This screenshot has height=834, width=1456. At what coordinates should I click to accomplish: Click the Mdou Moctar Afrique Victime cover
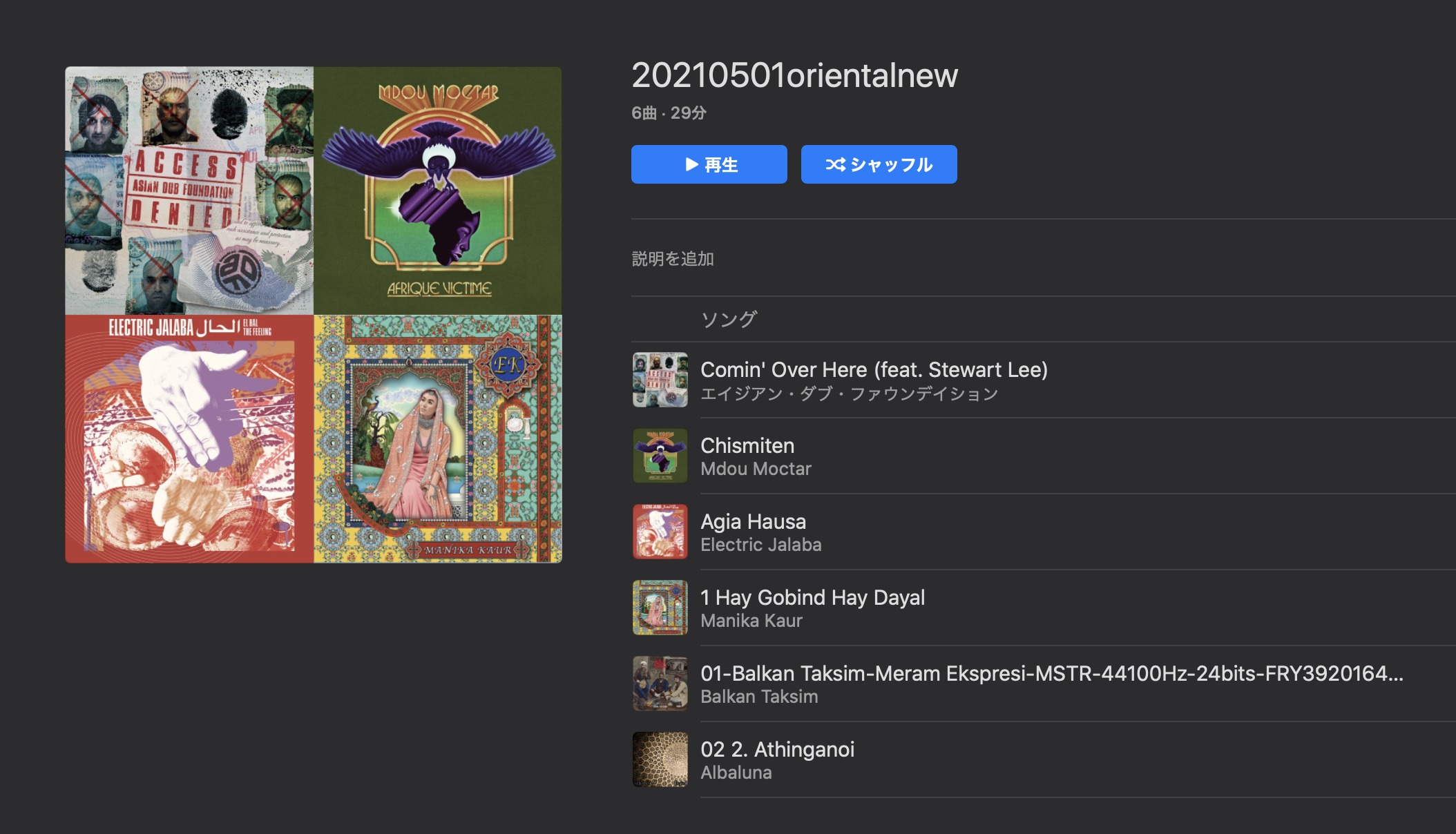click(437, 191)
